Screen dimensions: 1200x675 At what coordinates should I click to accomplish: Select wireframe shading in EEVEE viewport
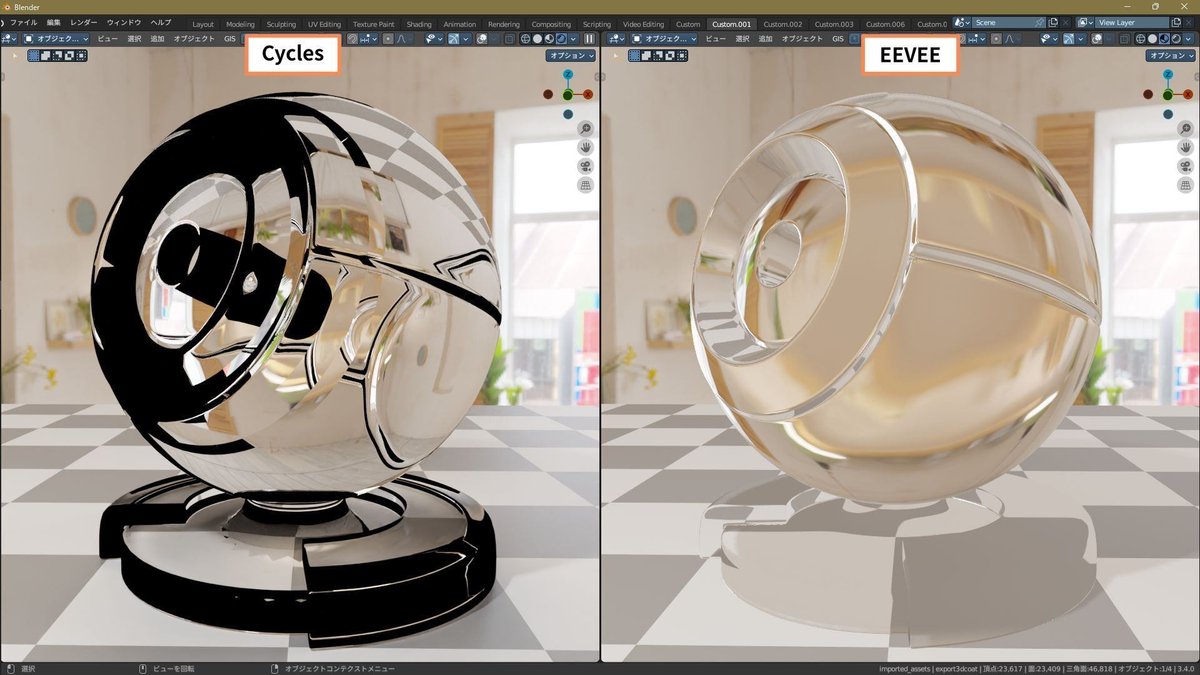click(1140, 38)
